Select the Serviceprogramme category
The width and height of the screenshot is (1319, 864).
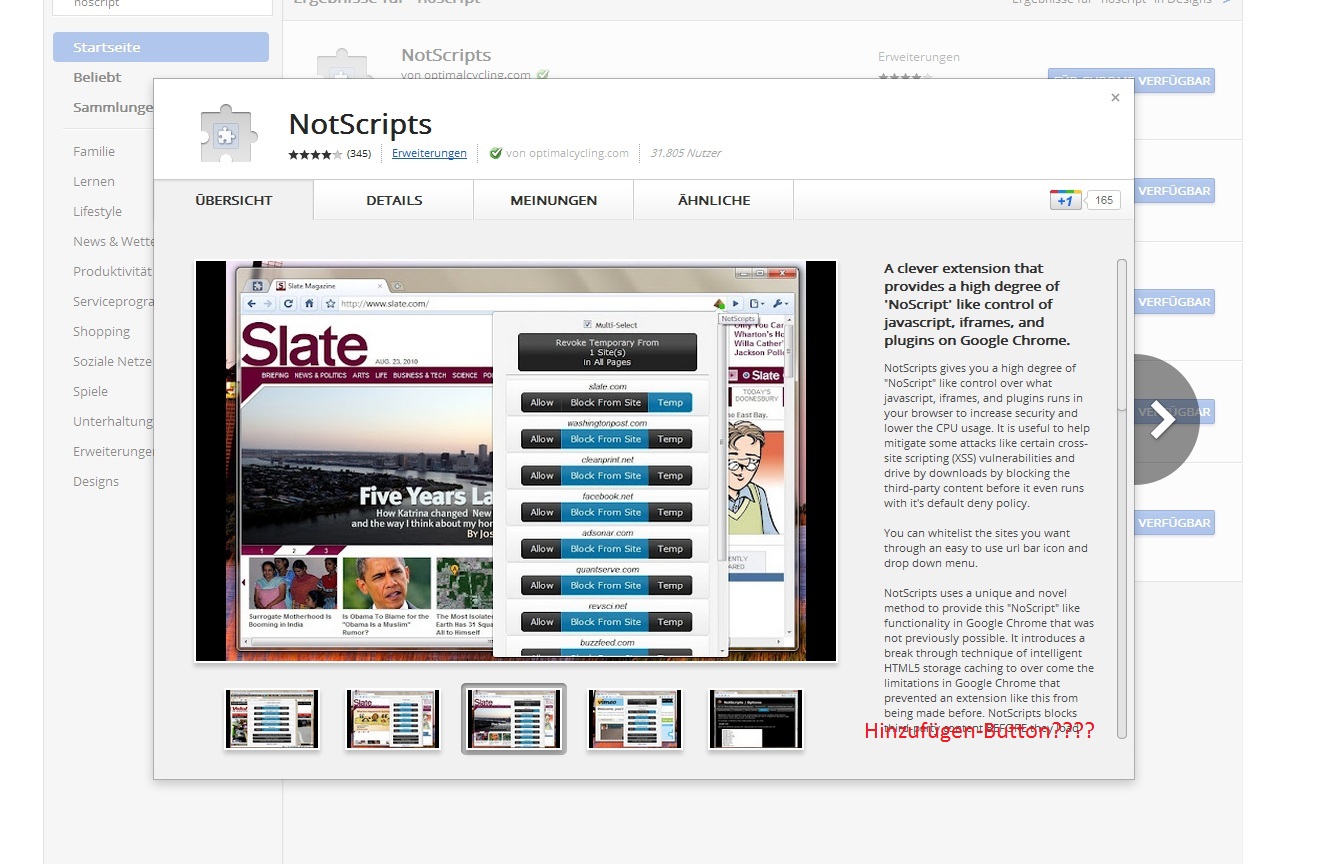113,301
